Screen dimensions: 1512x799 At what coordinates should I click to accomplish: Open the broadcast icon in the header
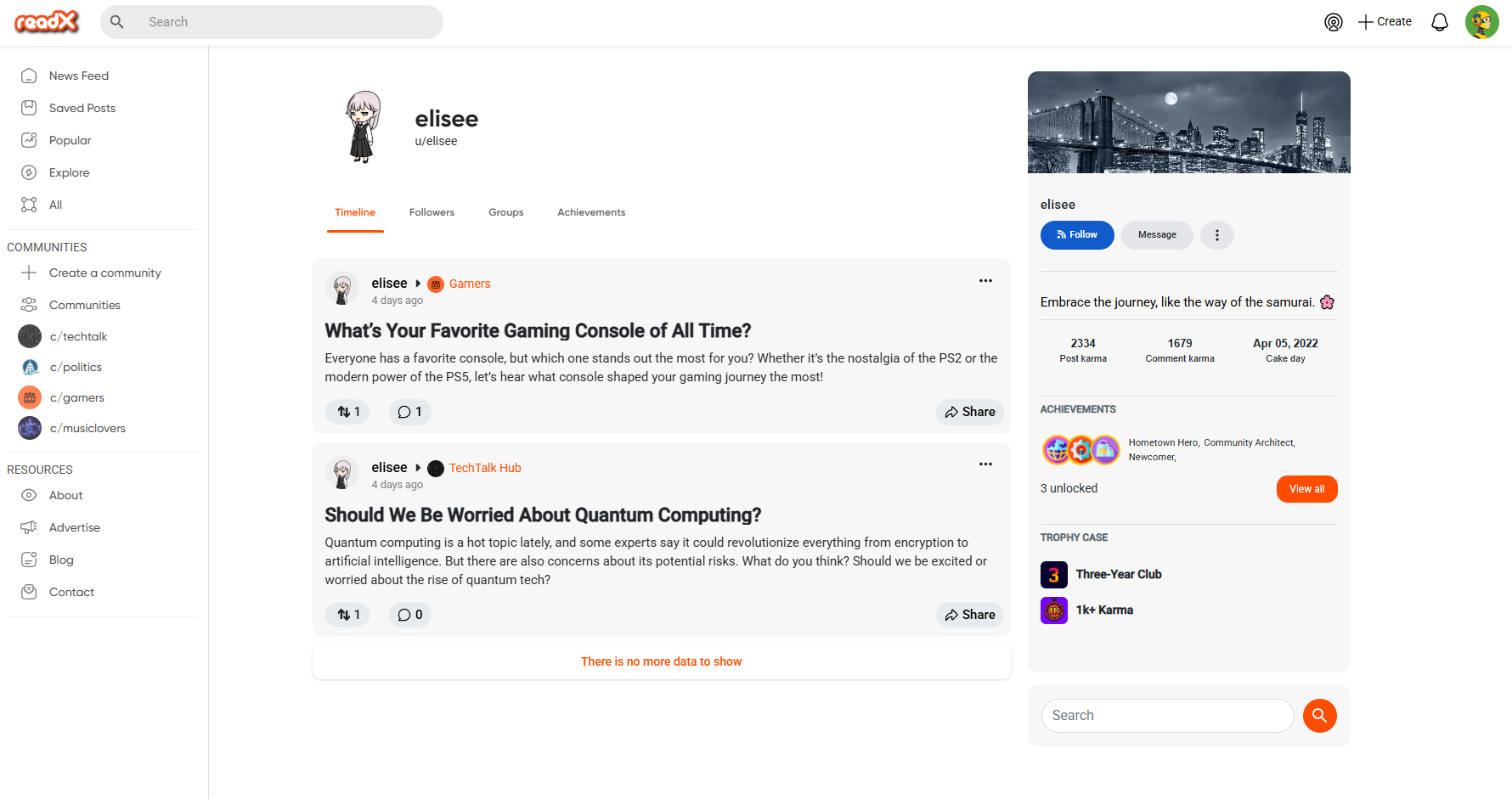point(1334,22)
